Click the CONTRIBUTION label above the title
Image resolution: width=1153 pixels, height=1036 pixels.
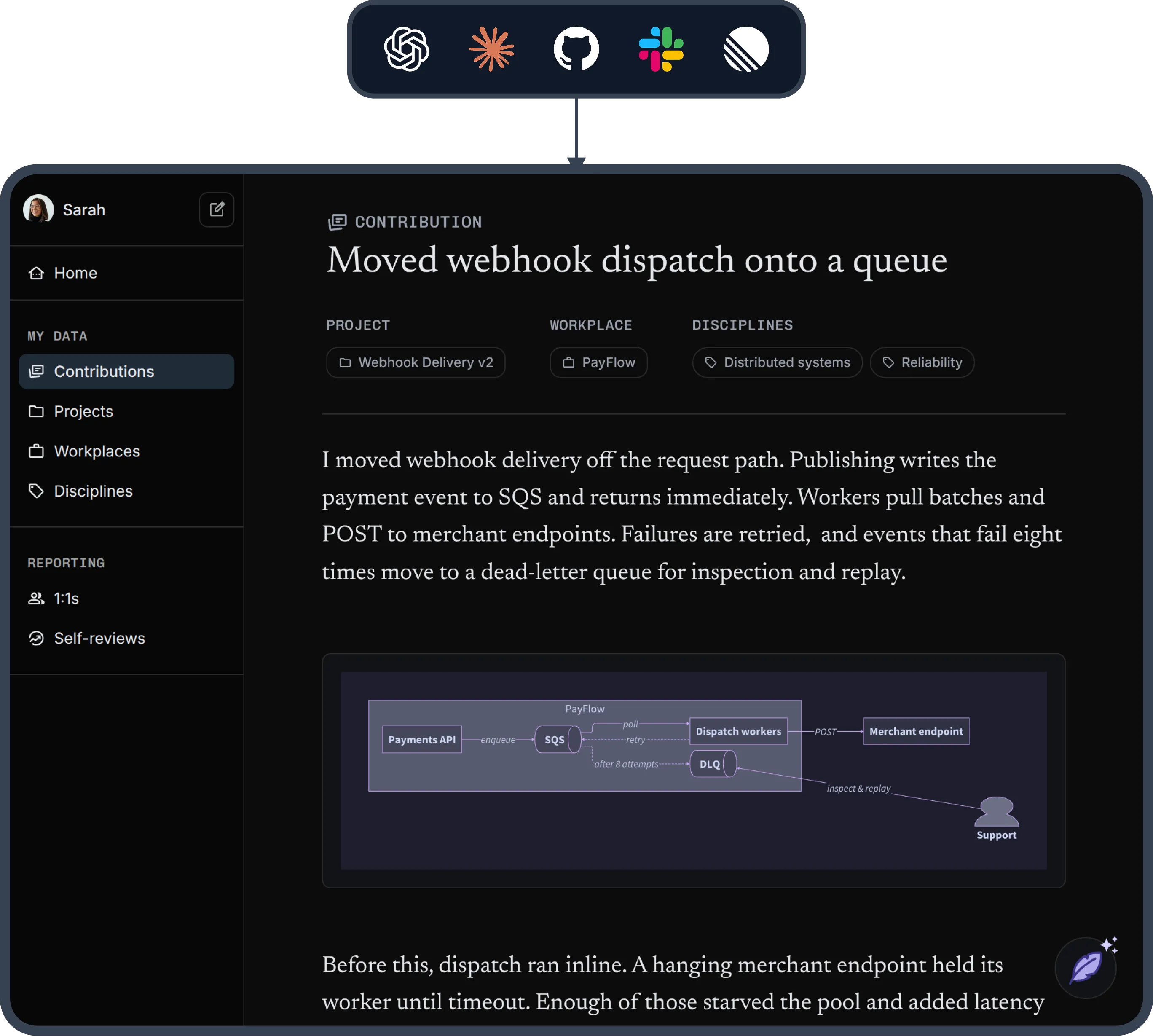pos(418,222)
